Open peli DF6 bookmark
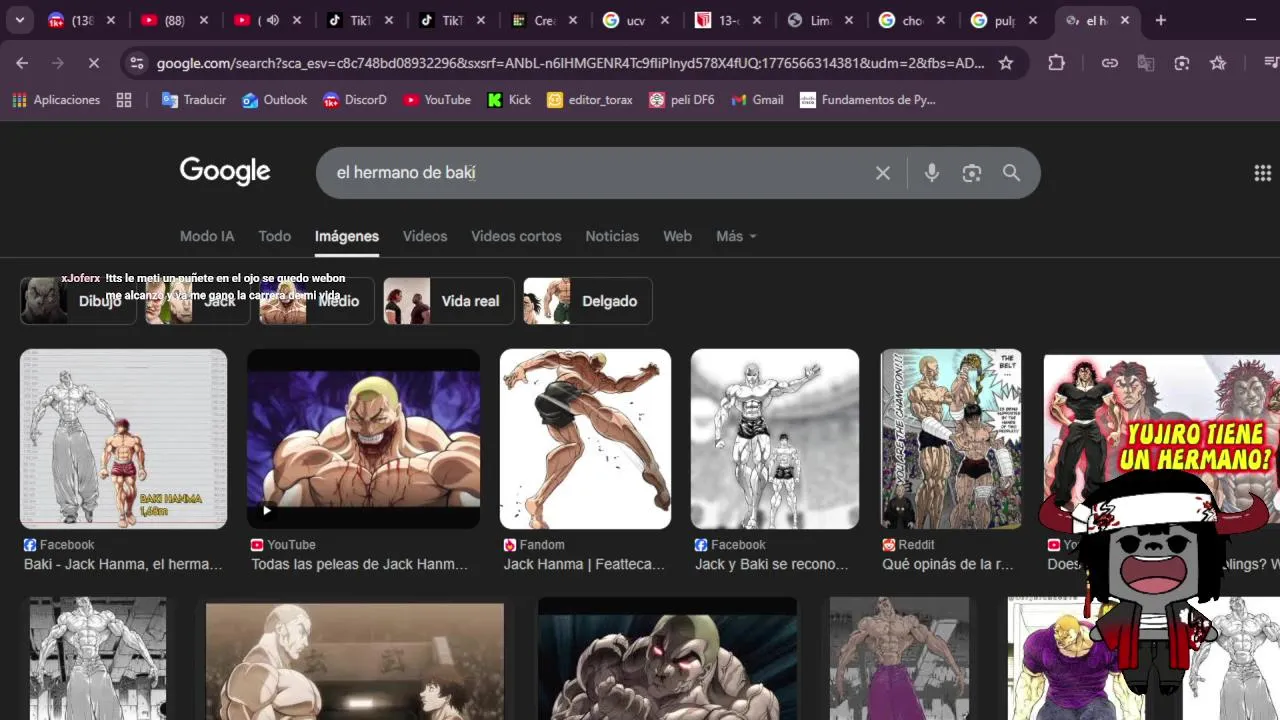Viewport: 1280px width, 720px height. 682,100
